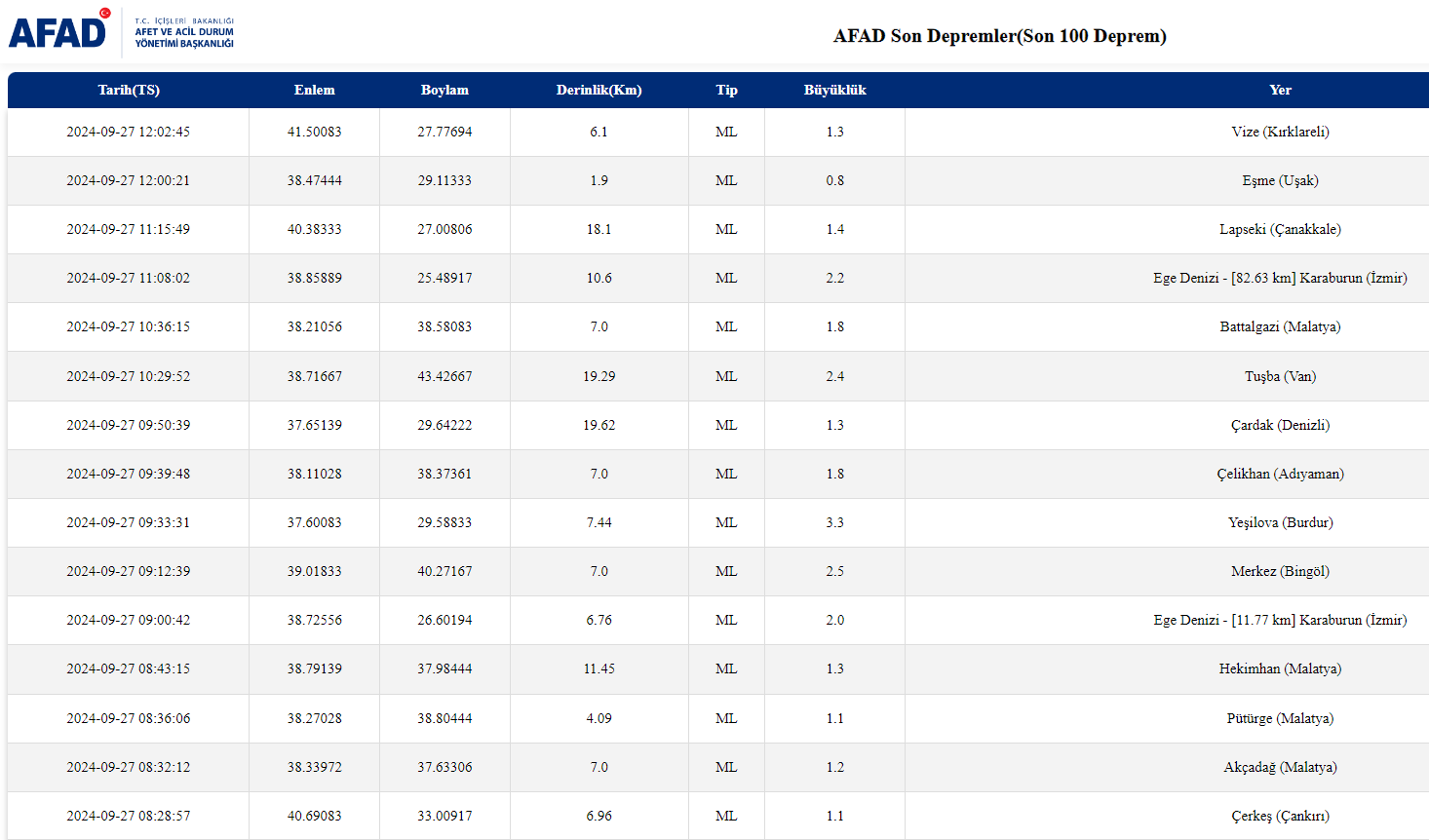Select date cell 2024-09-27 09:50:39
This screenshot has height=840, width=1429.
[129, 425]
